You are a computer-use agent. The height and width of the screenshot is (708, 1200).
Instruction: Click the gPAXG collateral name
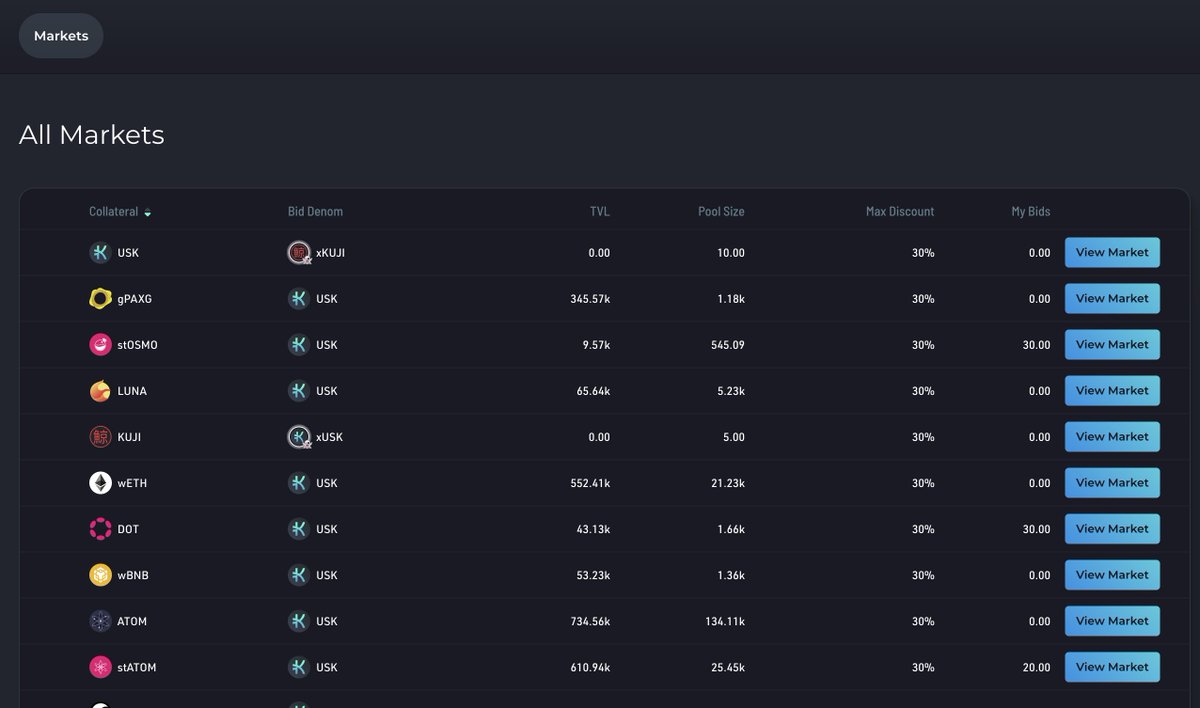click(x=134, y=299)
